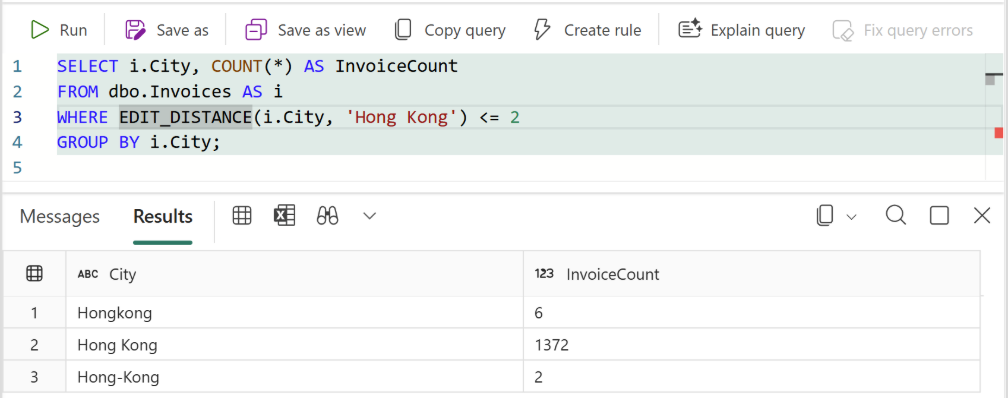Click EDIT_DISTANCE in the query editor
1008x399 pixels.
pos(186,118)
